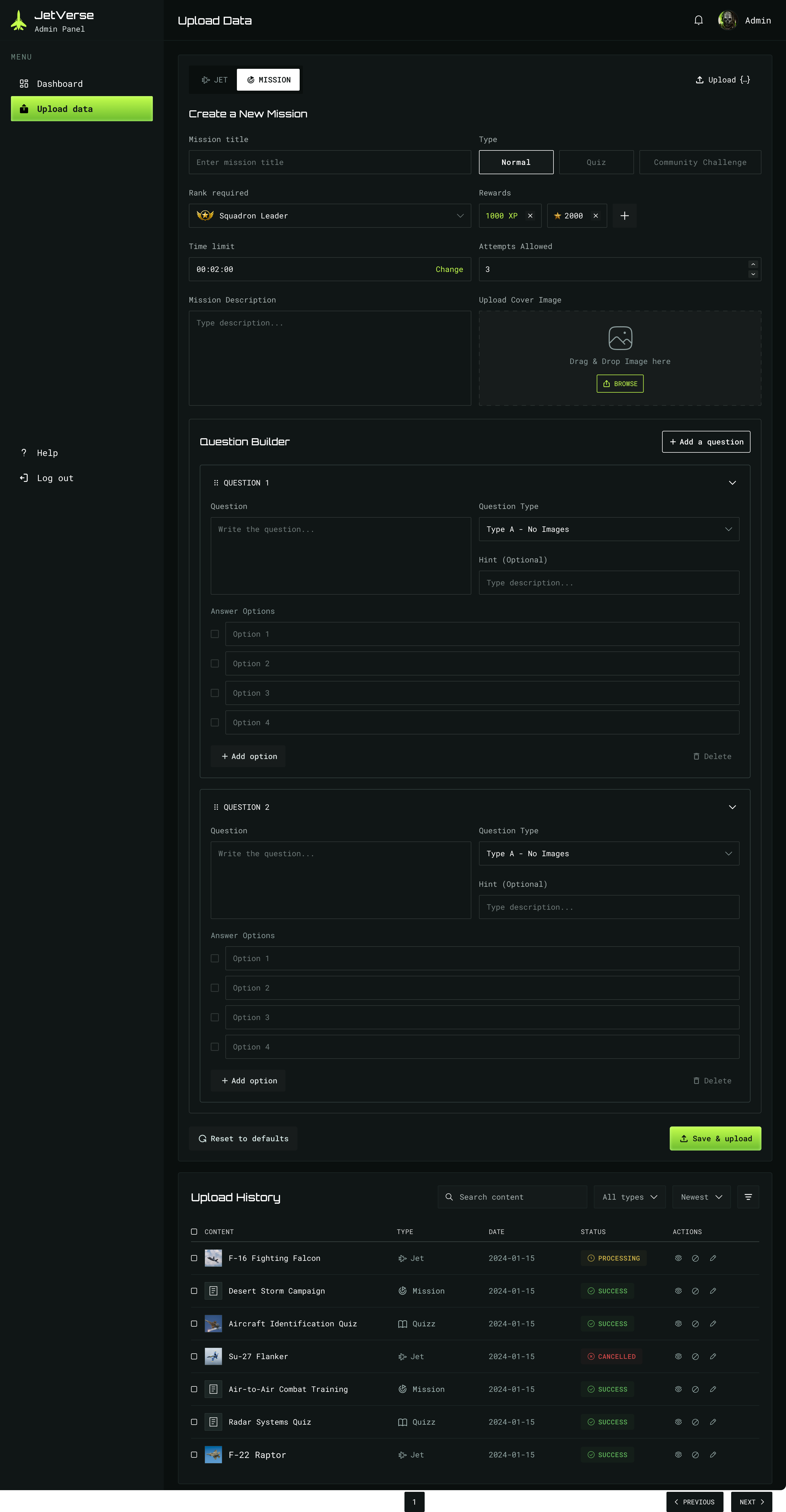Grab the Question 2 drag handle

[x=216, y=808]
